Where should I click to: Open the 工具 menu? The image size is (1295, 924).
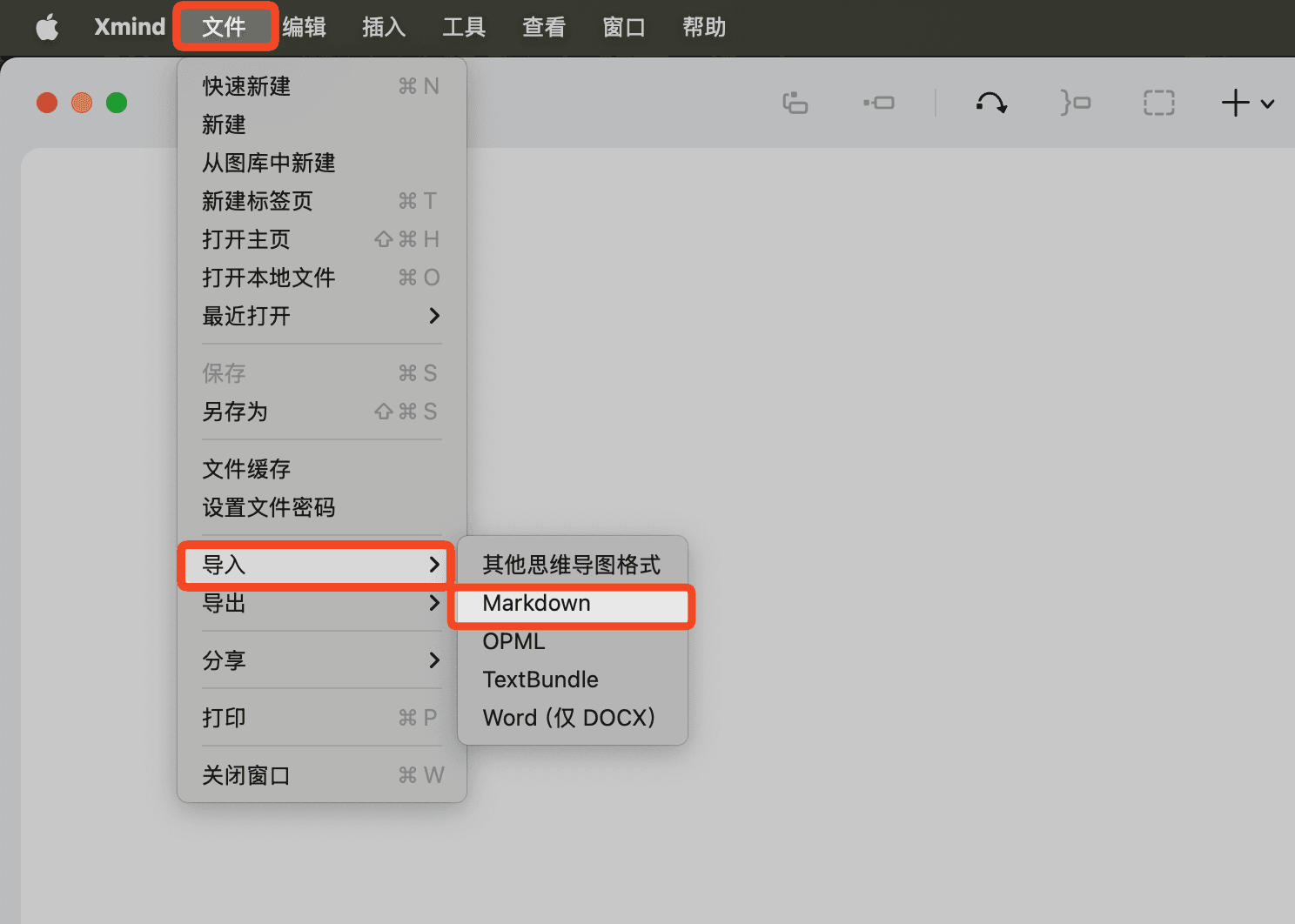464,27
